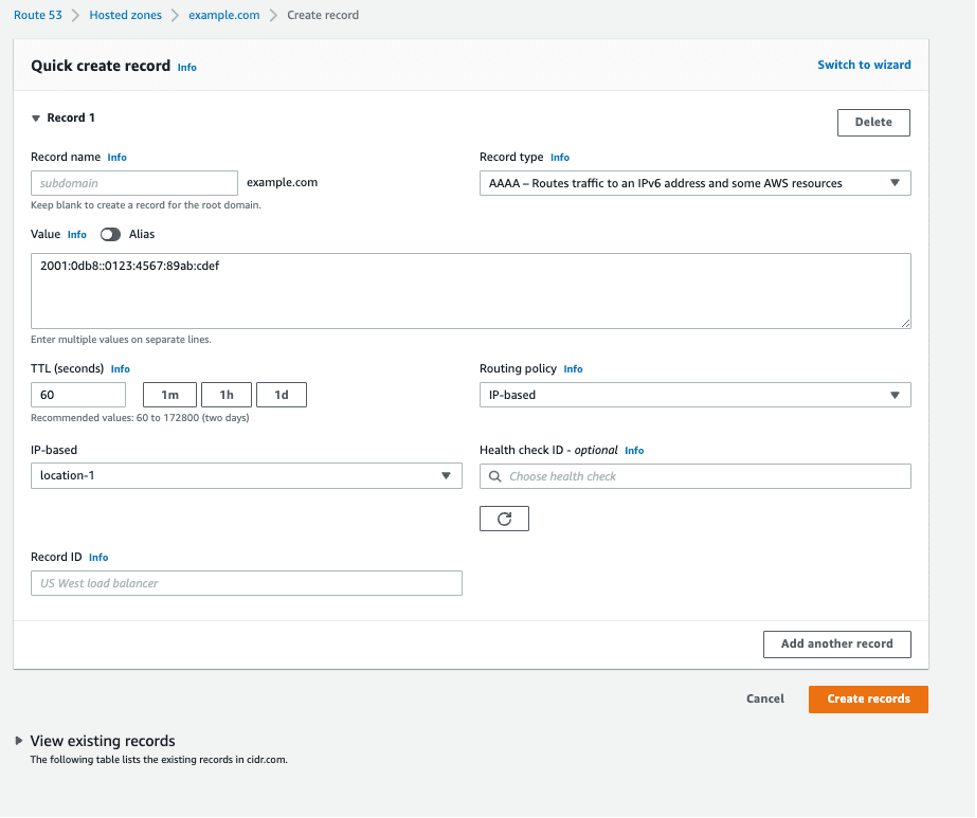977x818 pixels.
Task: Click the search icon in health check field
Action: click(x=495, y=477)
